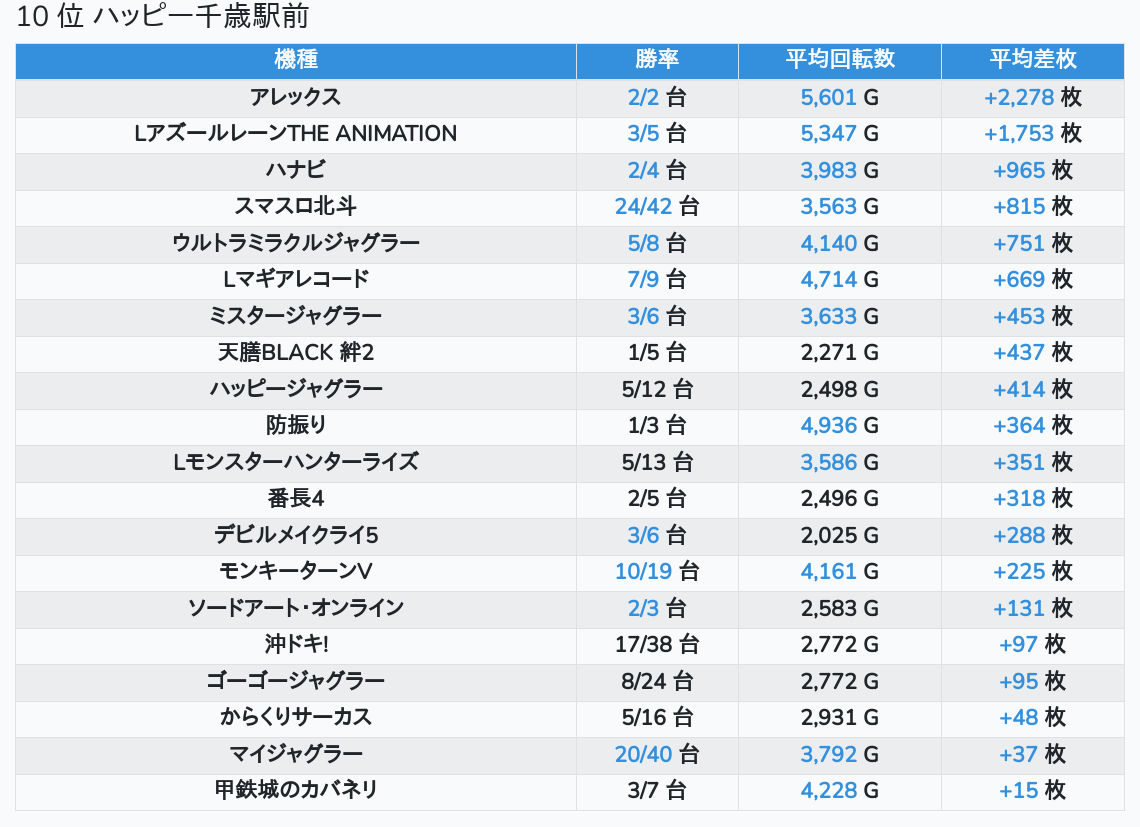
Task: Click the difference value '+414 枚'
Action: pos(1032,389)
